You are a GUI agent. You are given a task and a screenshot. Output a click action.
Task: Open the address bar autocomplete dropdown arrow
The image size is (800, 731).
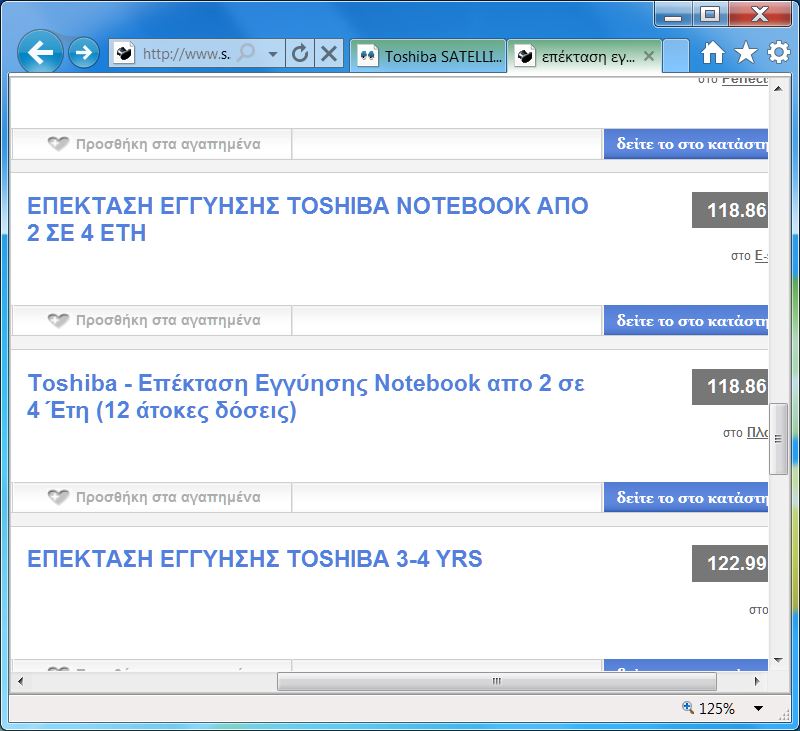tap(273, 54)
